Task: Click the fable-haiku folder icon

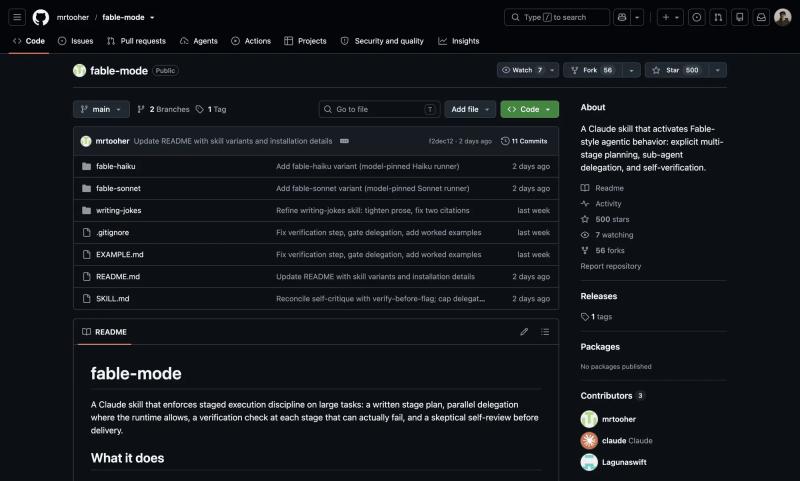Action: pos(87,166)
